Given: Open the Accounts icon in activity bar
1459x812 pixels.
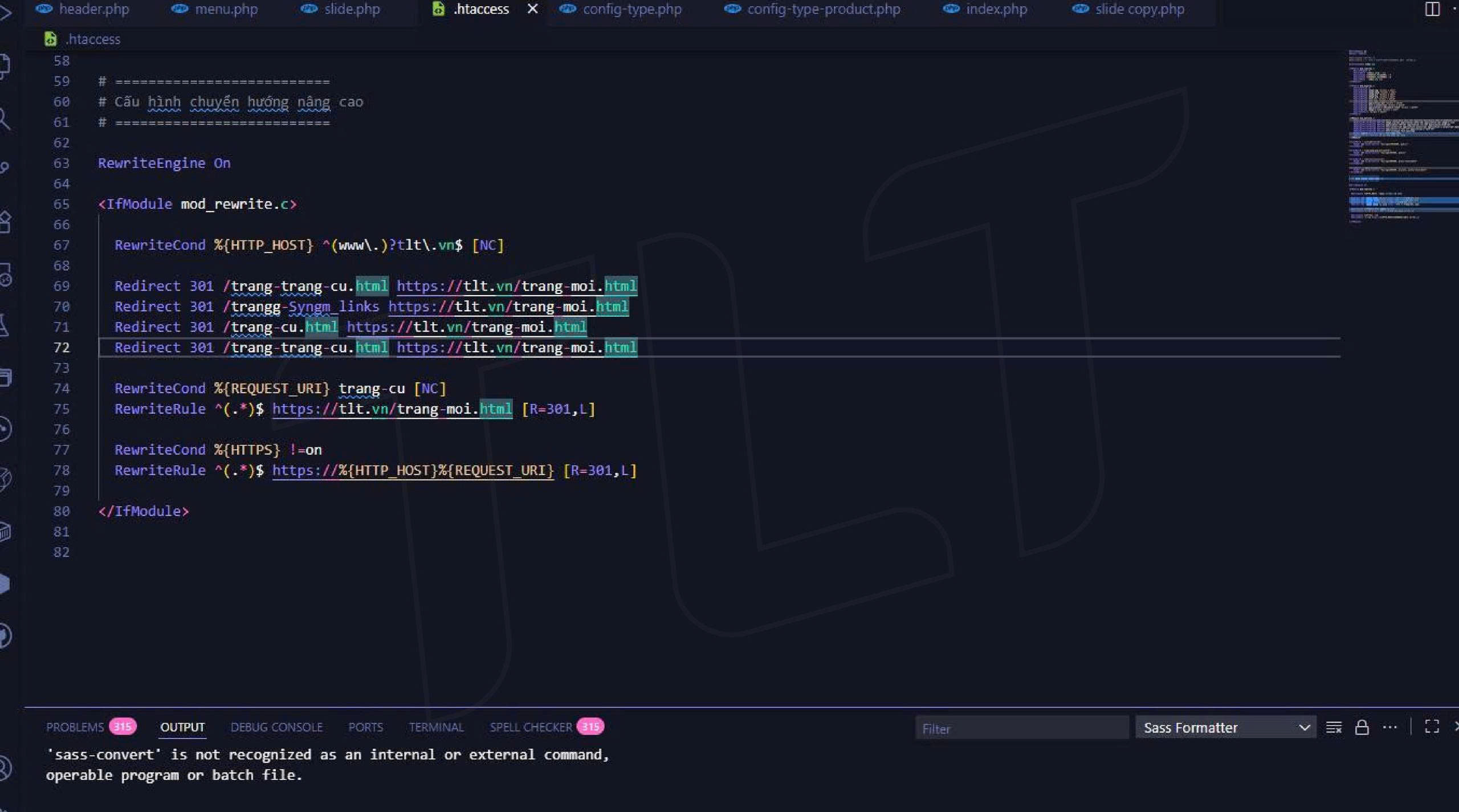Looking at the screenshot, I should [5, 768].
